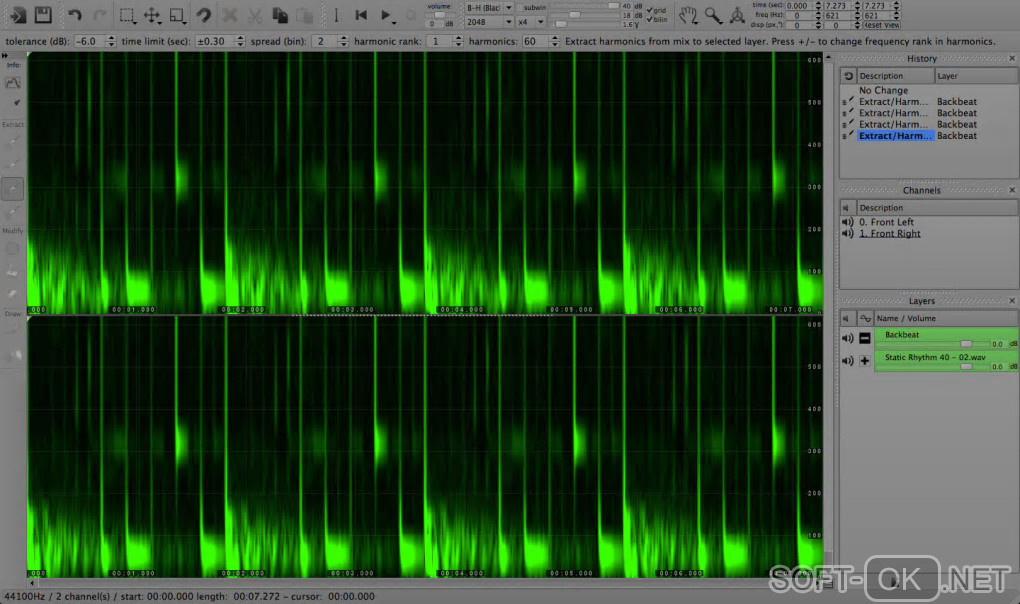Click the History Layer column header
This screenshot has height=604, width=1020.
(x=976, y=76)
